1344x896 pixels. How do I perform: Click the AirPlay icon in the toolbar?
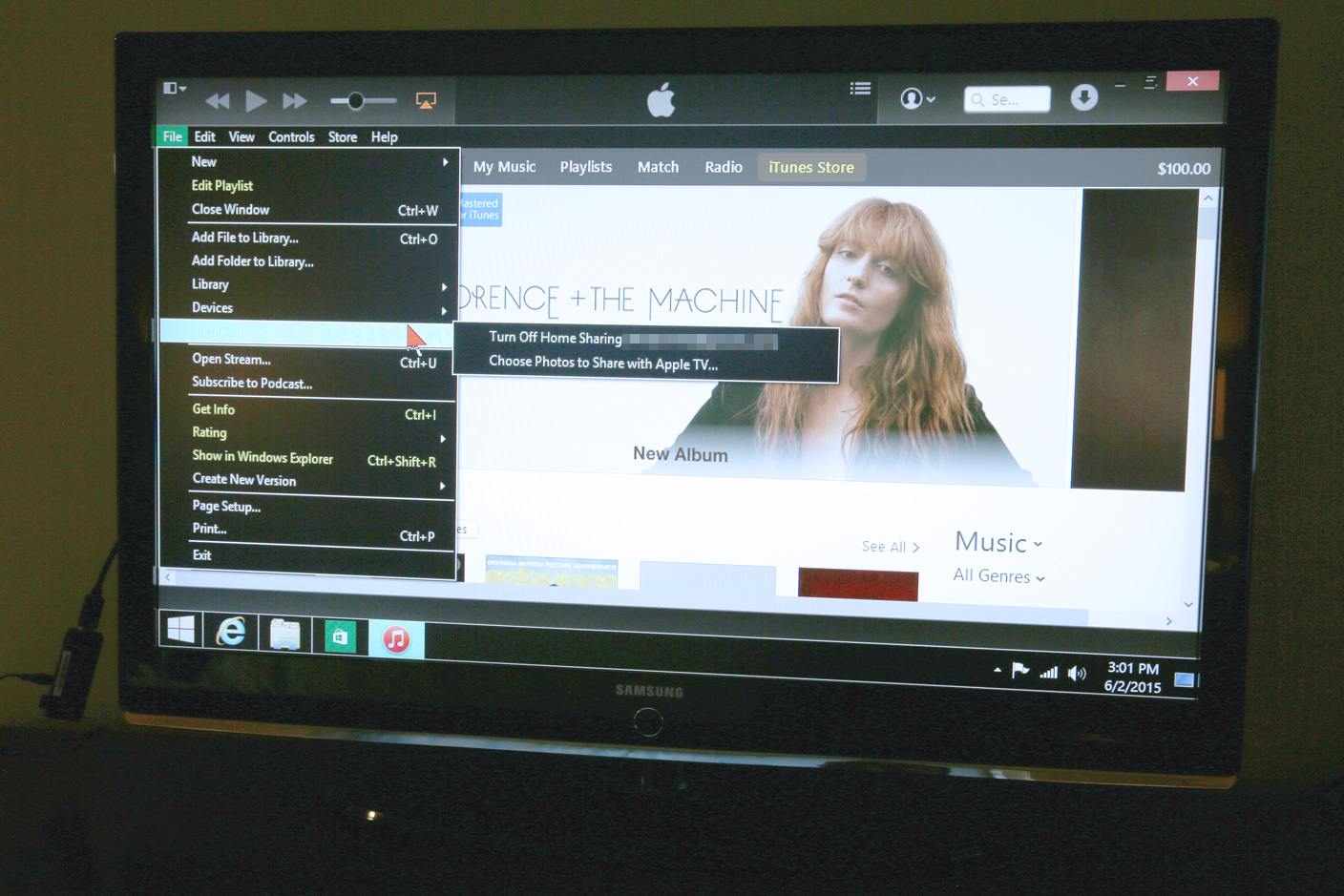[x=426, y=99]
